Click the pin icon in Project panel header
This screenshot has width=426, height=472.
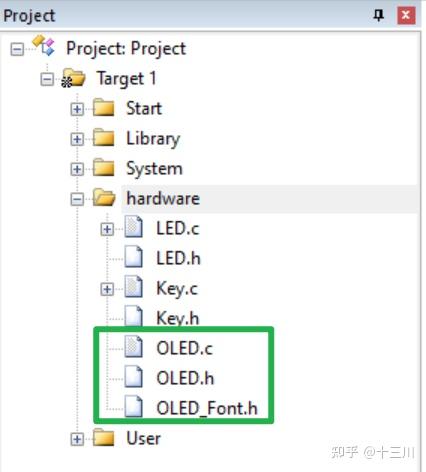(x=378, y=15)
